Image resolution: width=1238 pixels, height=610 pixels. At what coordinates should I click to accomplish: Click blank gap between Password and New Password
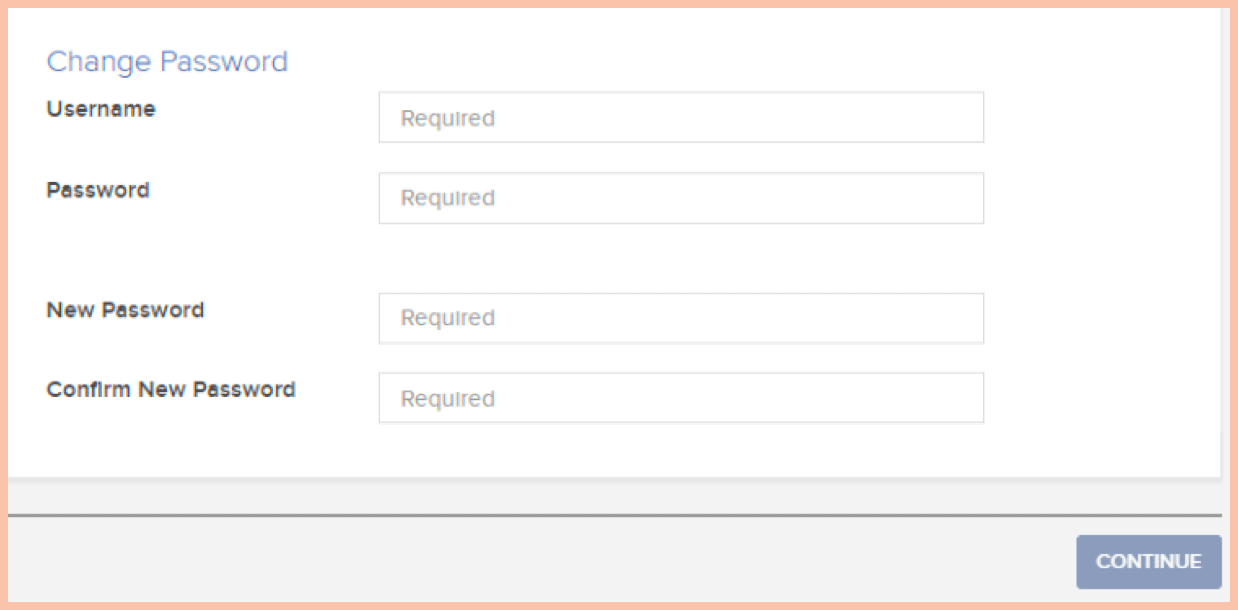[681, 258]
